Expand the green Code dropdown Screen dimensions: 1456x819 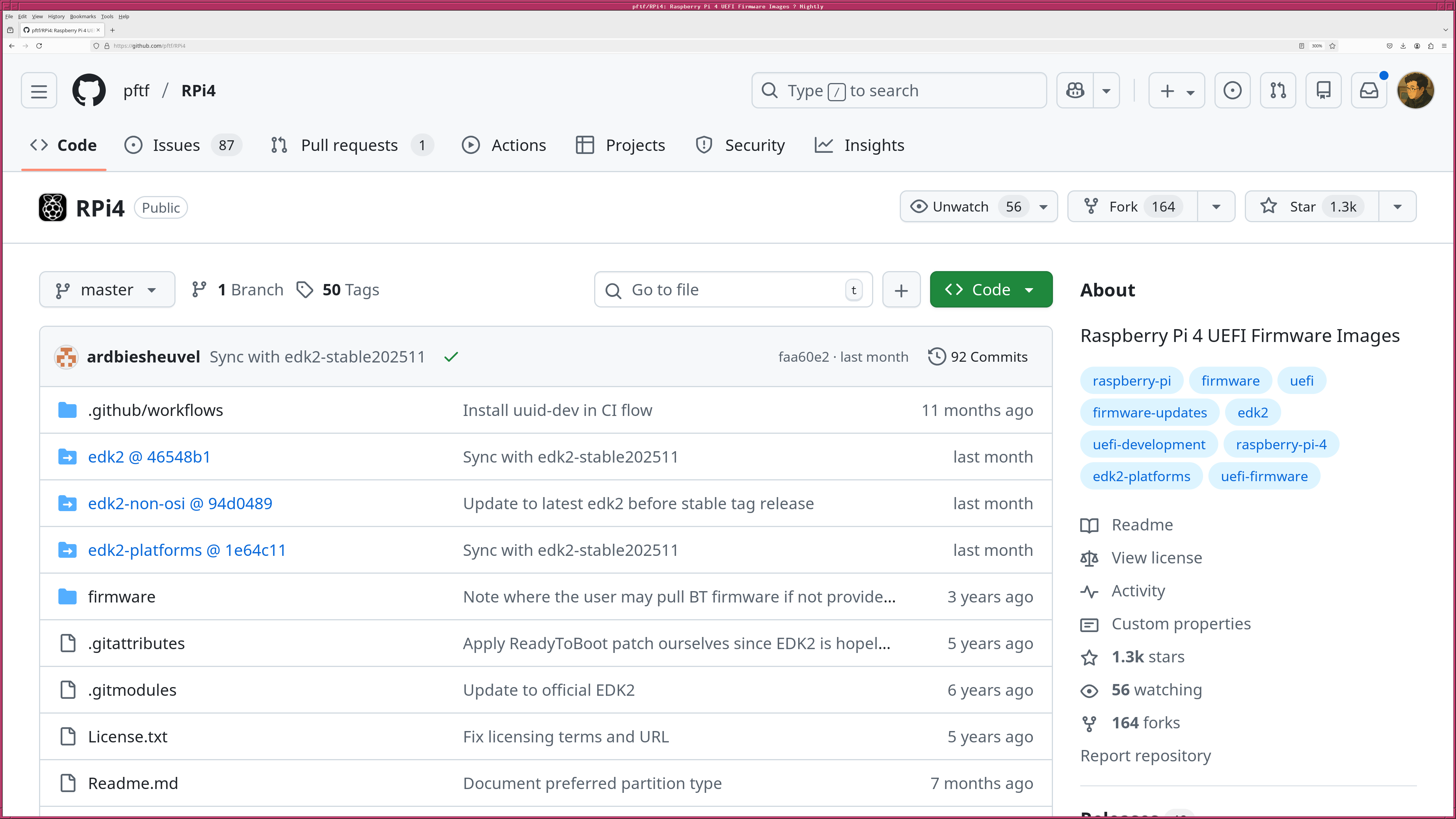click(991, 290)
